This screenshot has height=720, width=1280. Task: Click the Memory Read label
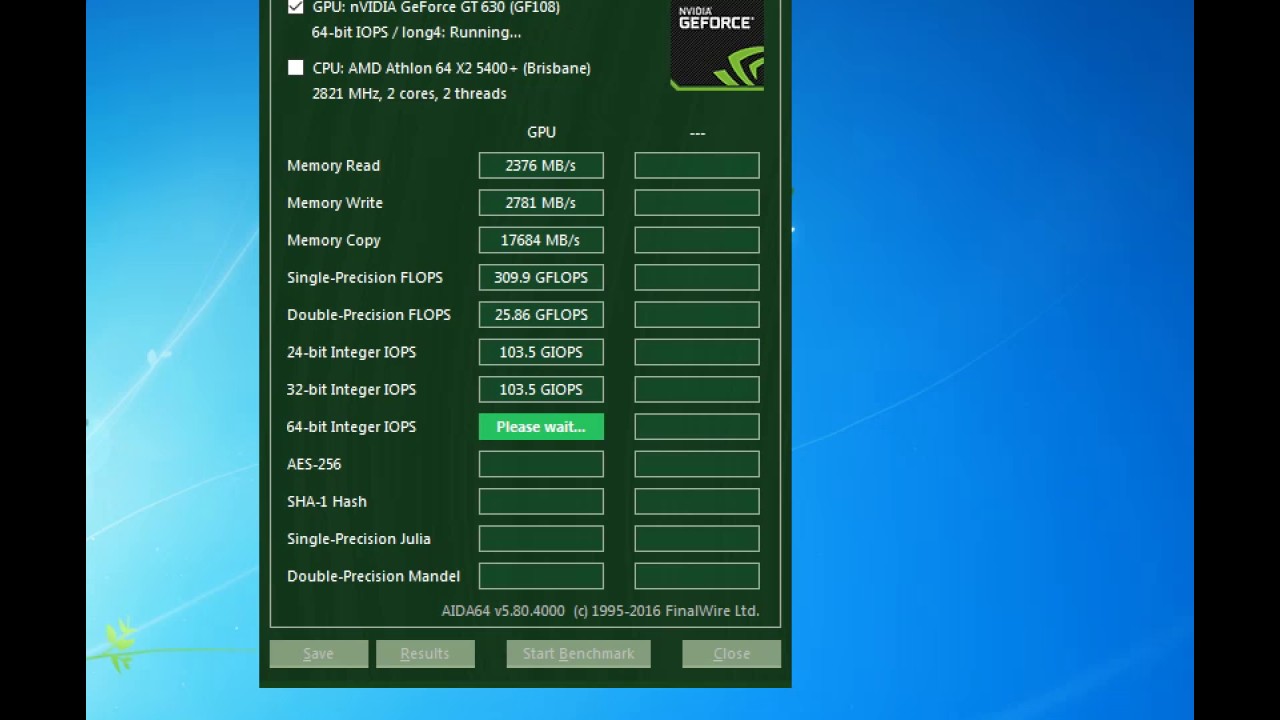(x=333, y=166)
